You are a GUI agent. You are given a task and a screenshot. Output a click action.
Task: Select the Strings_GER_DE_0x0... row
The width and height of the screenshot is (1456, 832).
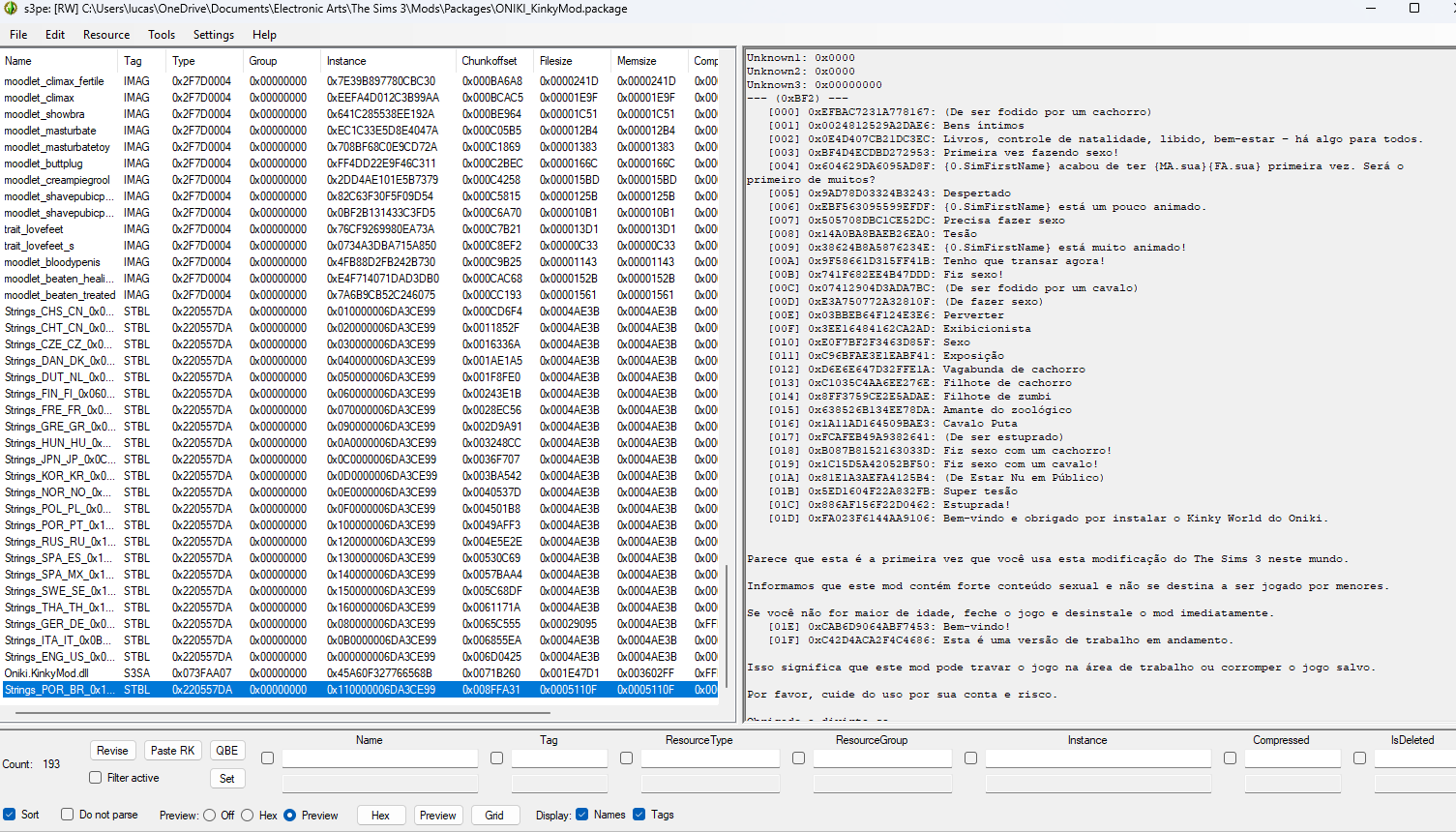[x=360, y=624]
